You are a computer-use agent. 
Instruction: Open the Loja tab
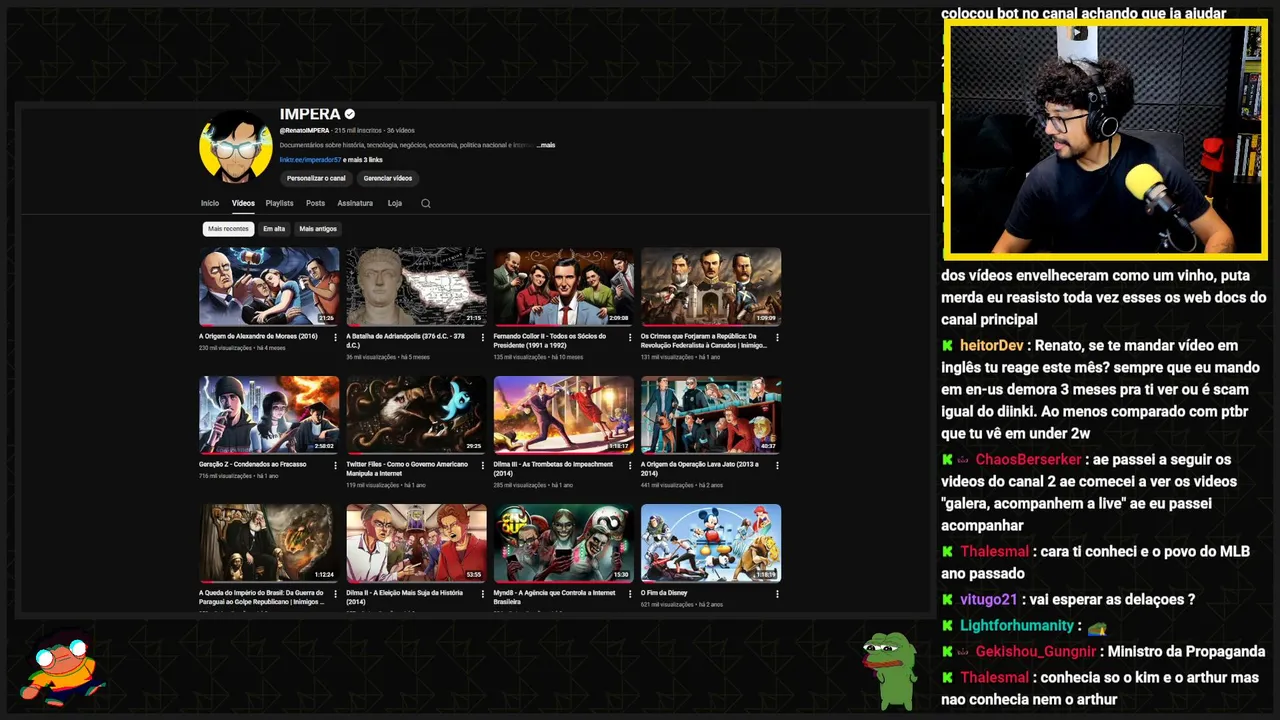click(x=395, y=203)
